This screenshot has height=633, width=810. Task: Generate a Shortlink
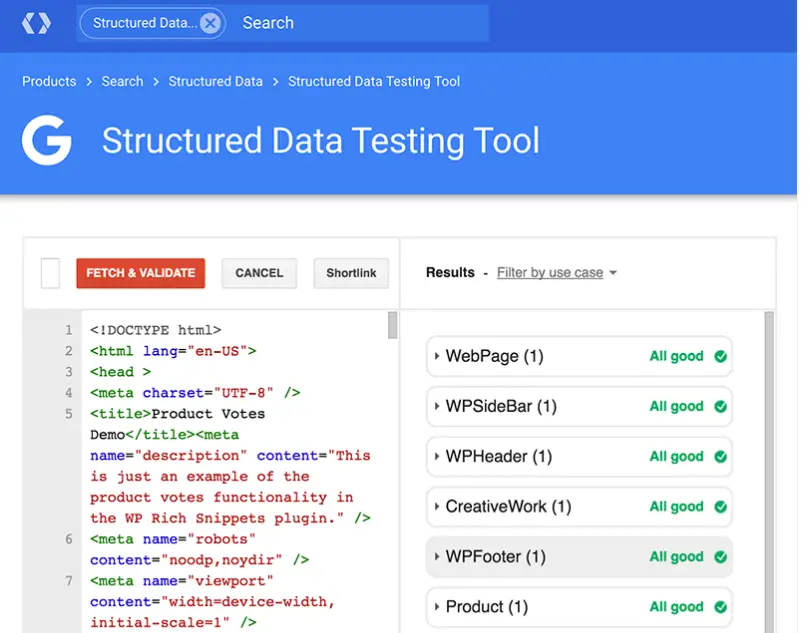click(x=351, y=273)
